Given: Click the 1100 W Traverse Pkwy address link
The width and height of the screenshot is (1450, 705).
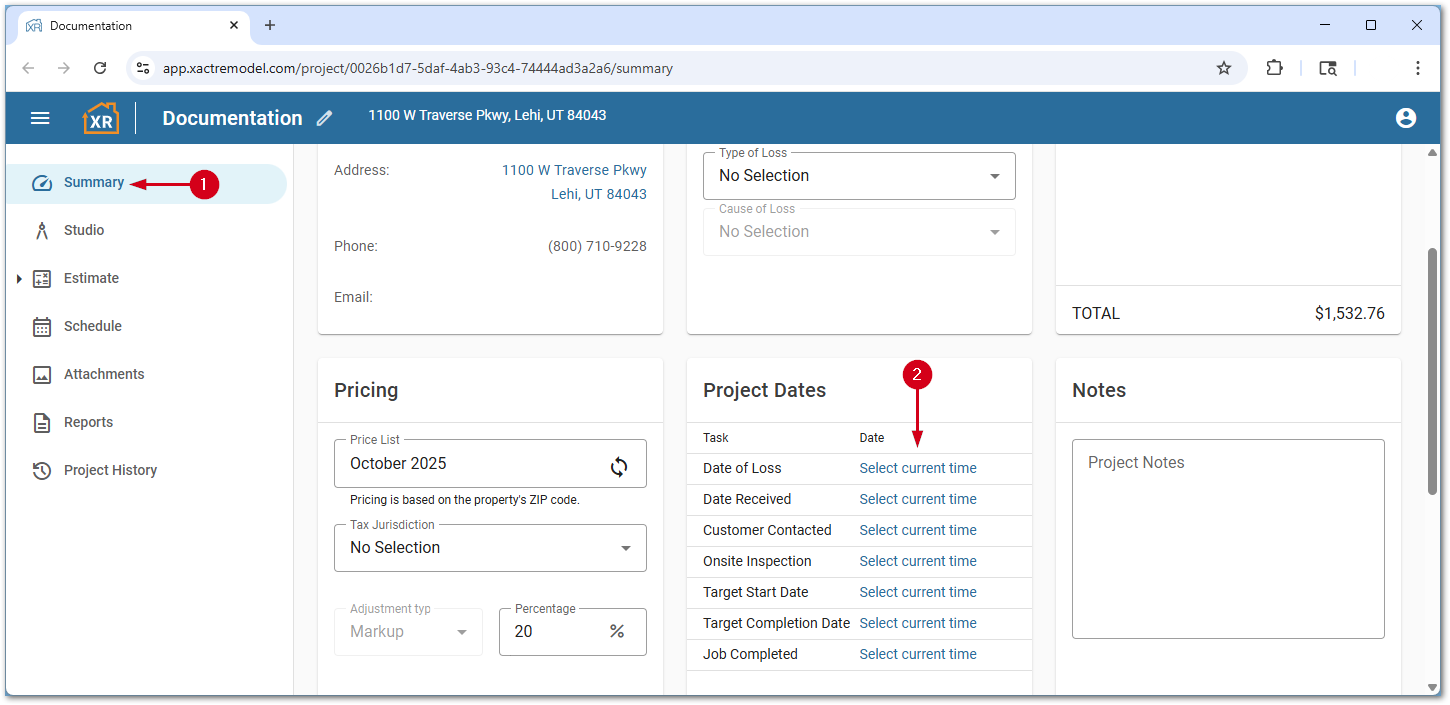Looking at the screenshot, I should [574, 170].
